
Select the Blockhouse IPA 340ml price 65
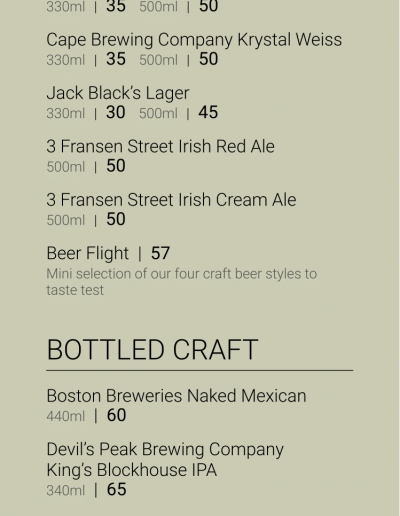tap(116, 490)
